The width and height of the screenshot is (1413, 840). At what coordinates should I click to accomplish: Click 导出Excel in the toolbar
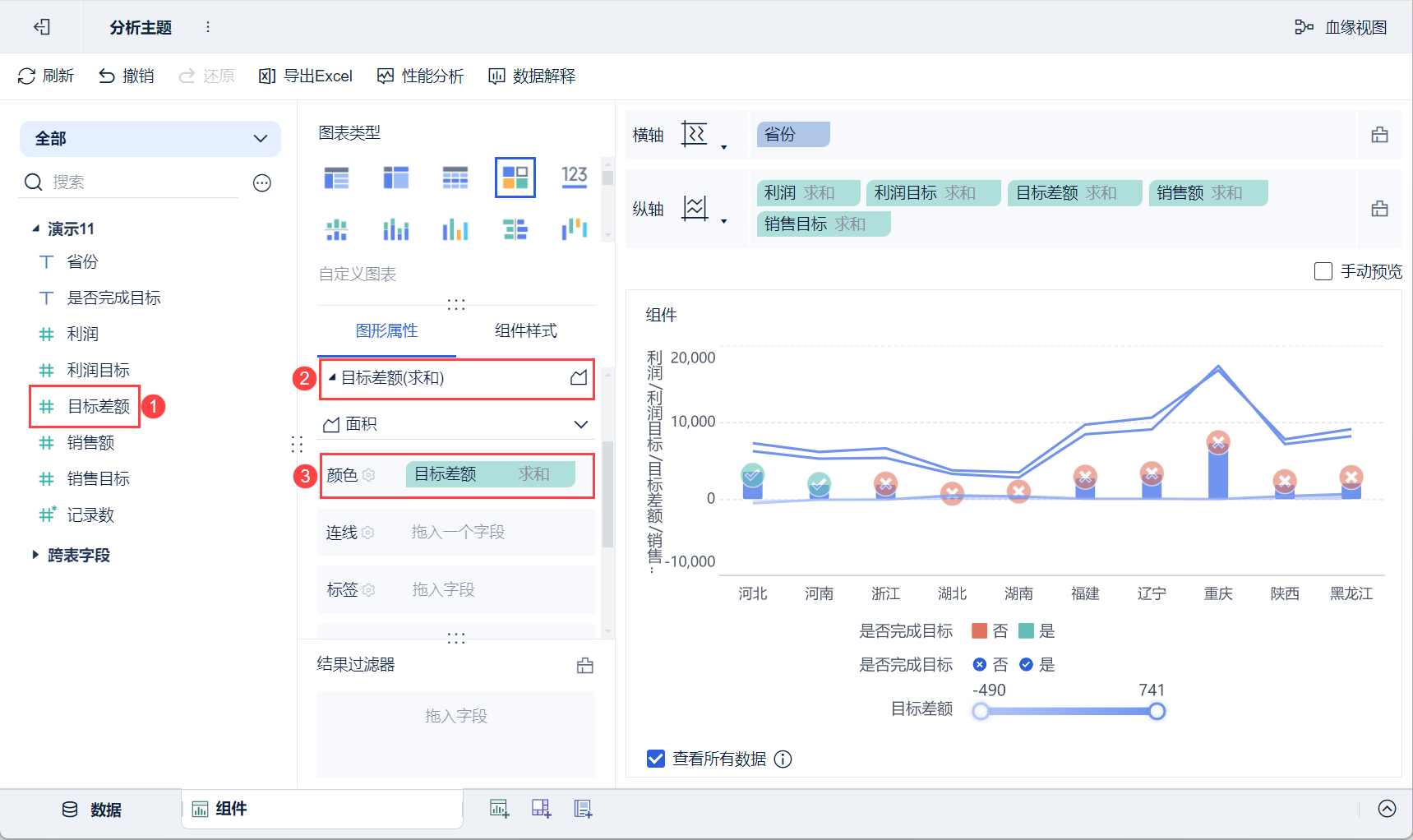click(x=306, y=76)
